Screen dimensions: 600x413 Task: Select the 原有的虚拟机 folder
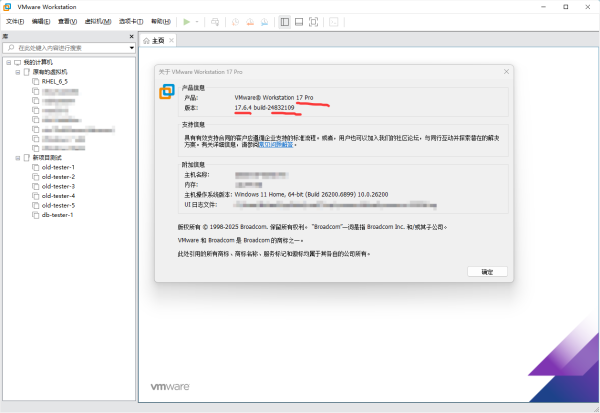(x=50, y=72)
